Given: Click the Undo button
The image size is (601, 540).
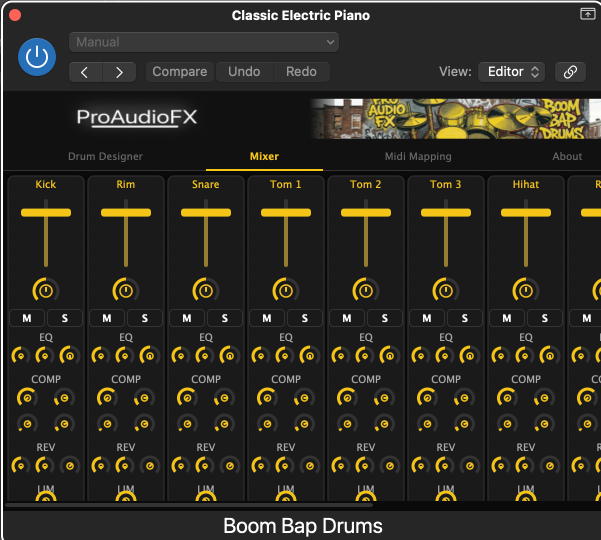Looking at the screenshot, I should (x=244, y=72).
